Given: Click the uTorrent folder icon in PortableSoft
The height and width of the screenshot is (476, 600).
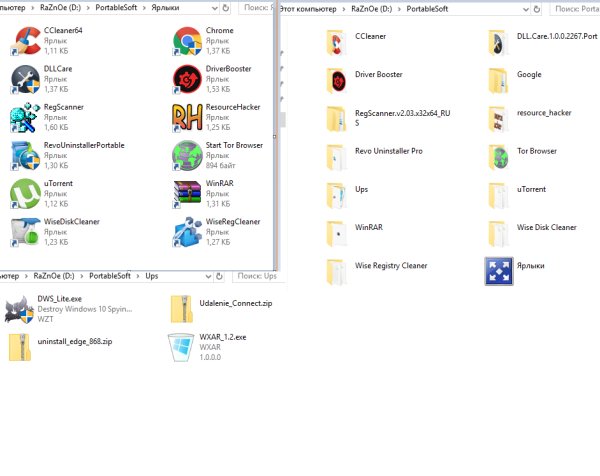Looking at the screenshot, I should tap(498, 196).
